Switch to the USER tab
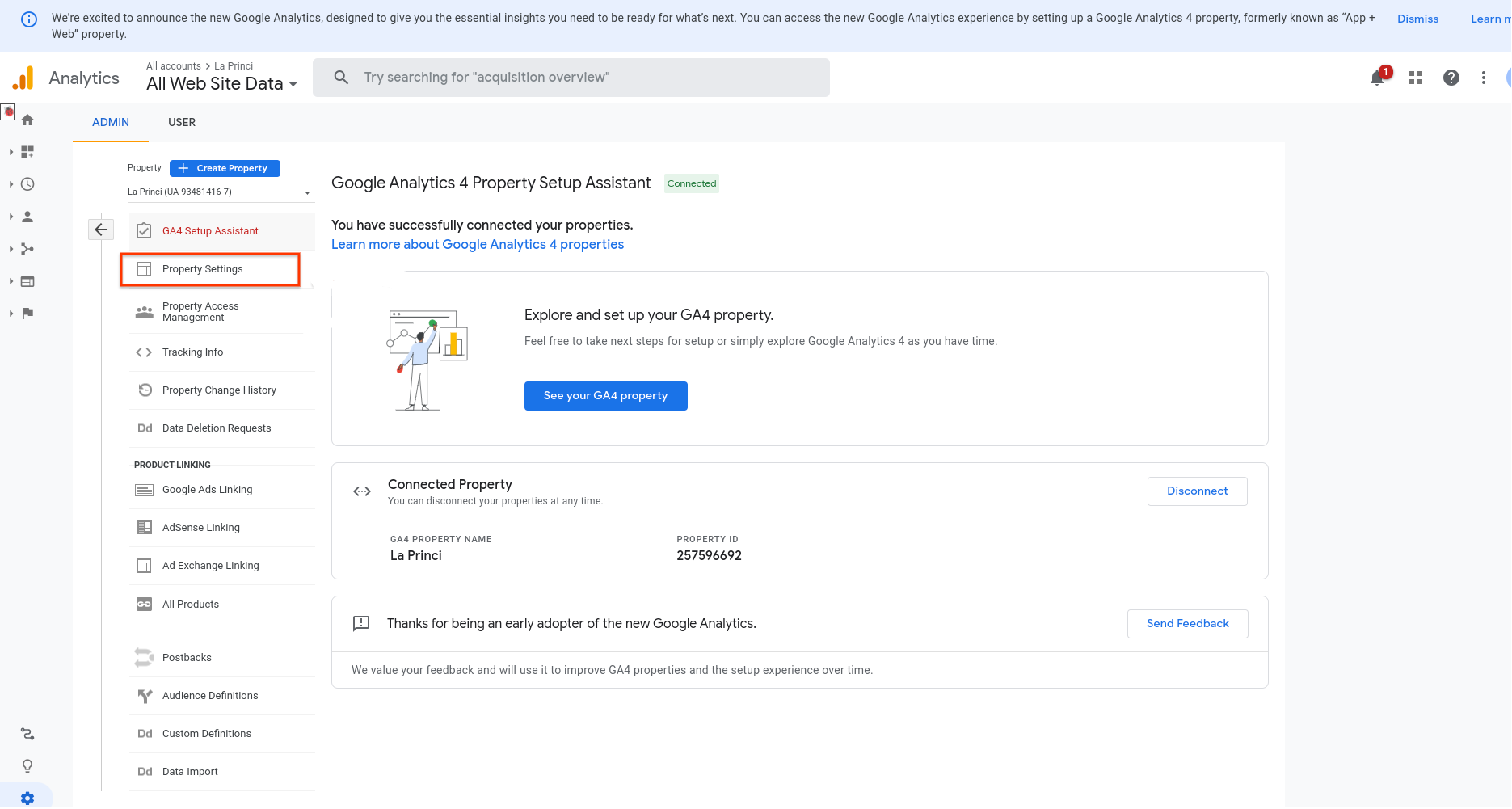 [182, 122]
